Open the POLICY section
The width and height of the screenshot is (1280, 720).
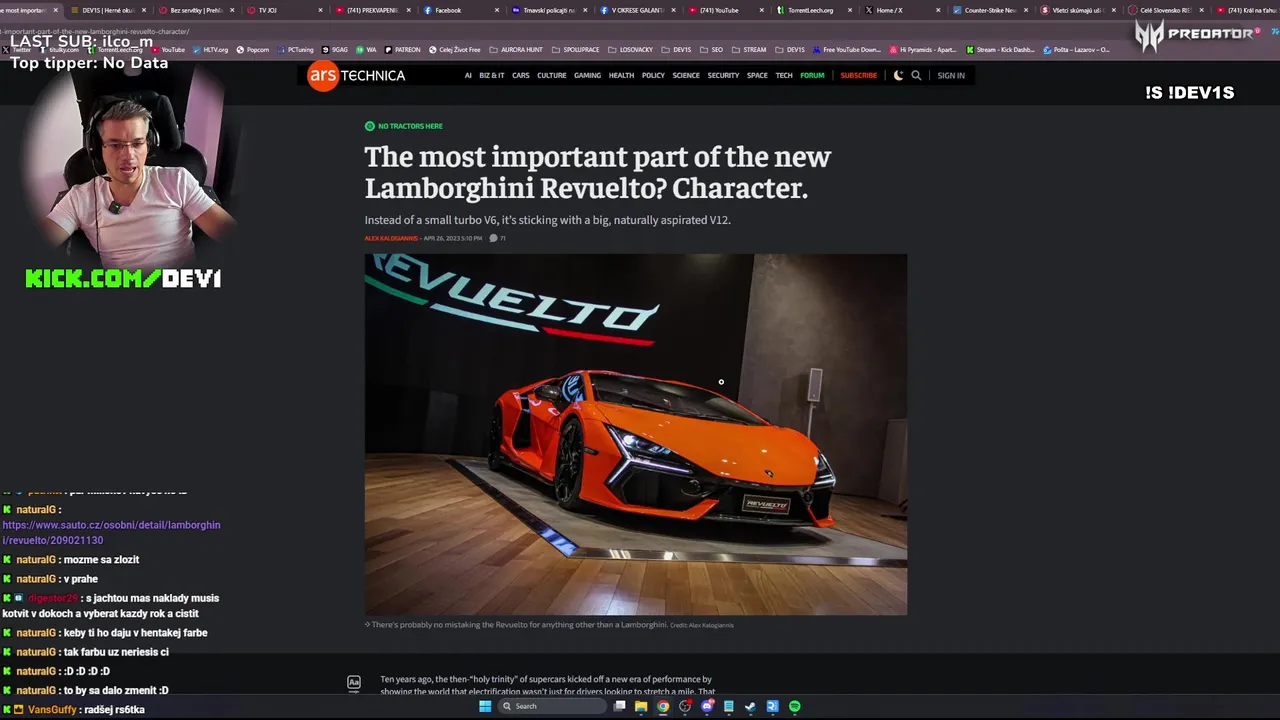pyautogui.click(x=653, y=75)
